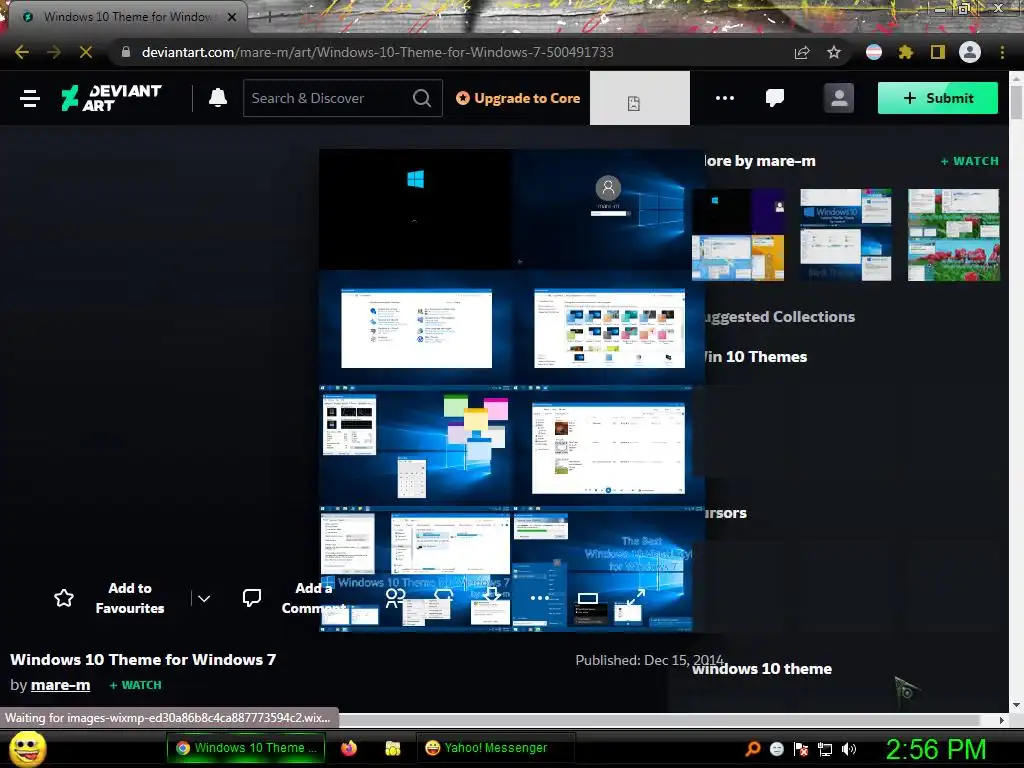The width and height of the screenshot is (1024, 768).
Task: Toggle the browser side panel icon
Action: (x=938, y=52)
